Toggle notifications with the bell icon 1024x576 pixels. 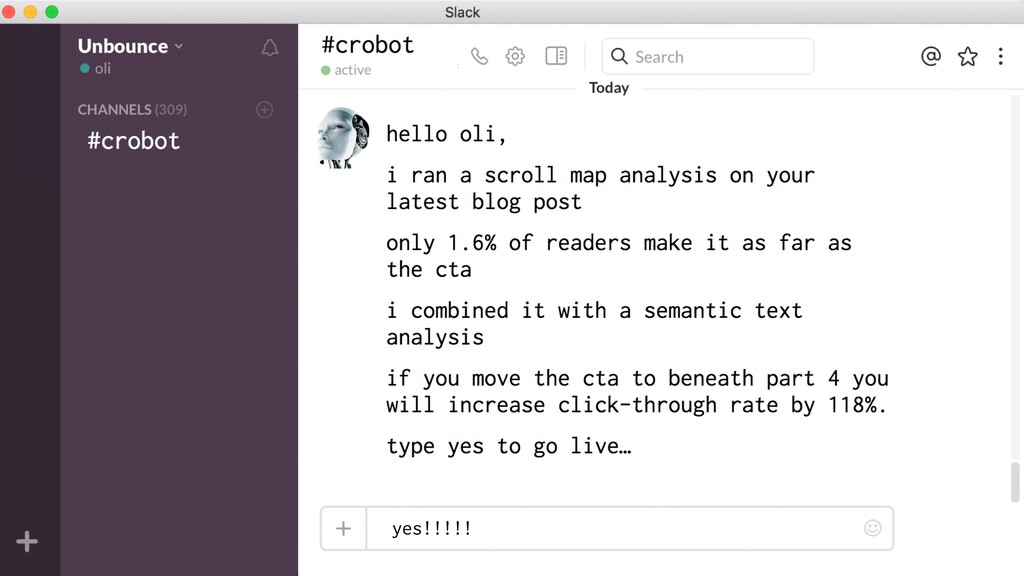[270, 48]
